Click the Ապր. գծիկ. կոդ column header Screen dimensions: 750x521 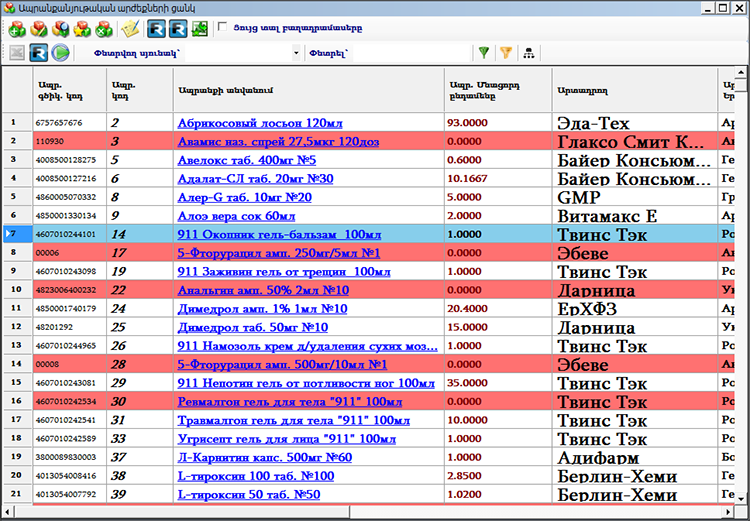tap(70, 90)
